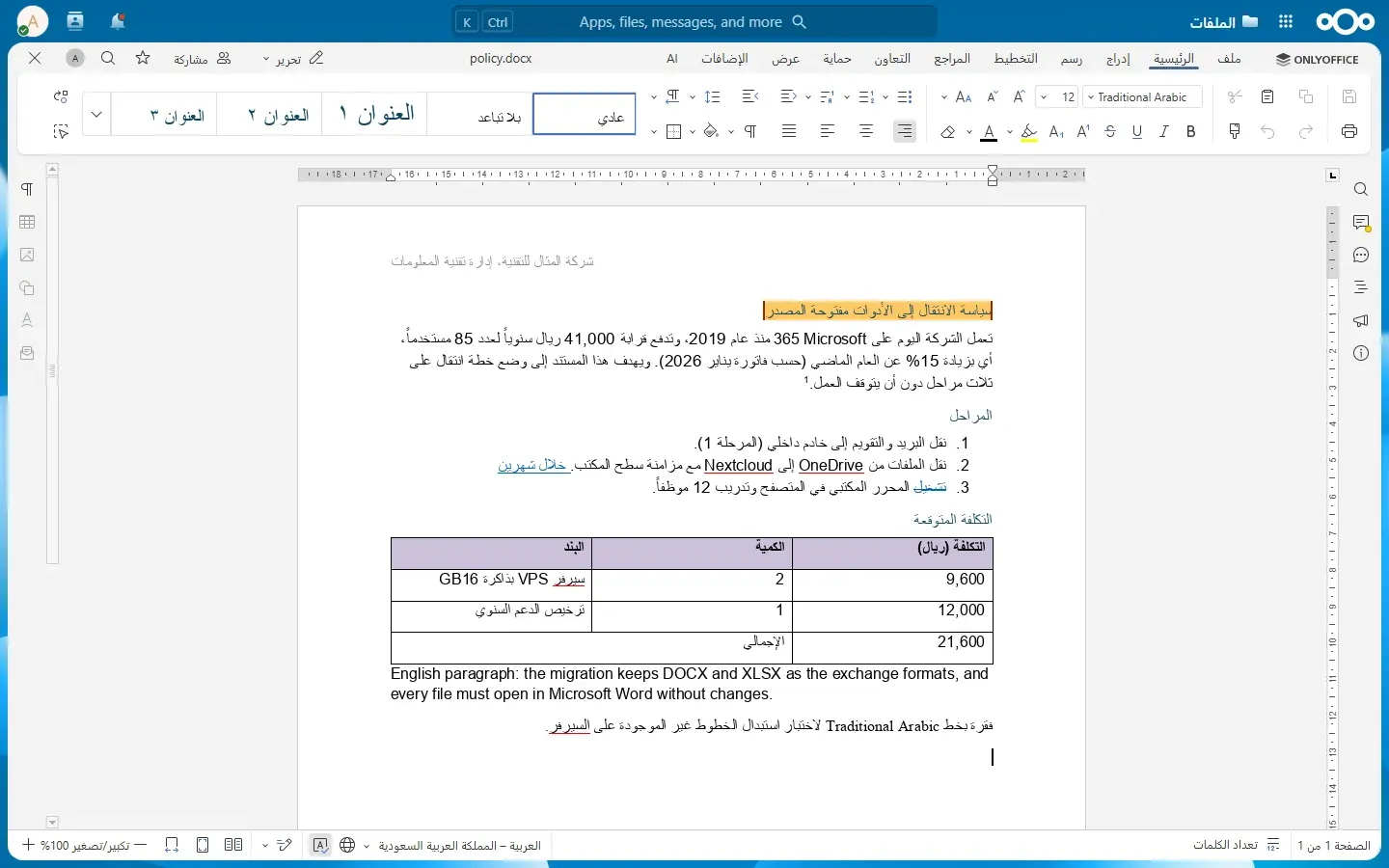Click the font color A swatch
This screenshot has height=868, width=1389.
(x=989, y=131)
